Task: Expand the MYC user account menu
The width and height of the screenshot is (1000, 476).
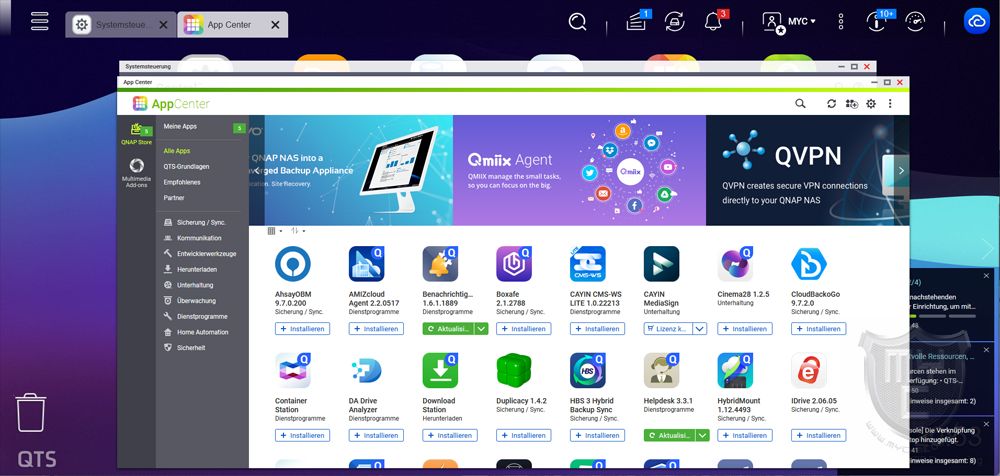Action: tap(790, 22)
